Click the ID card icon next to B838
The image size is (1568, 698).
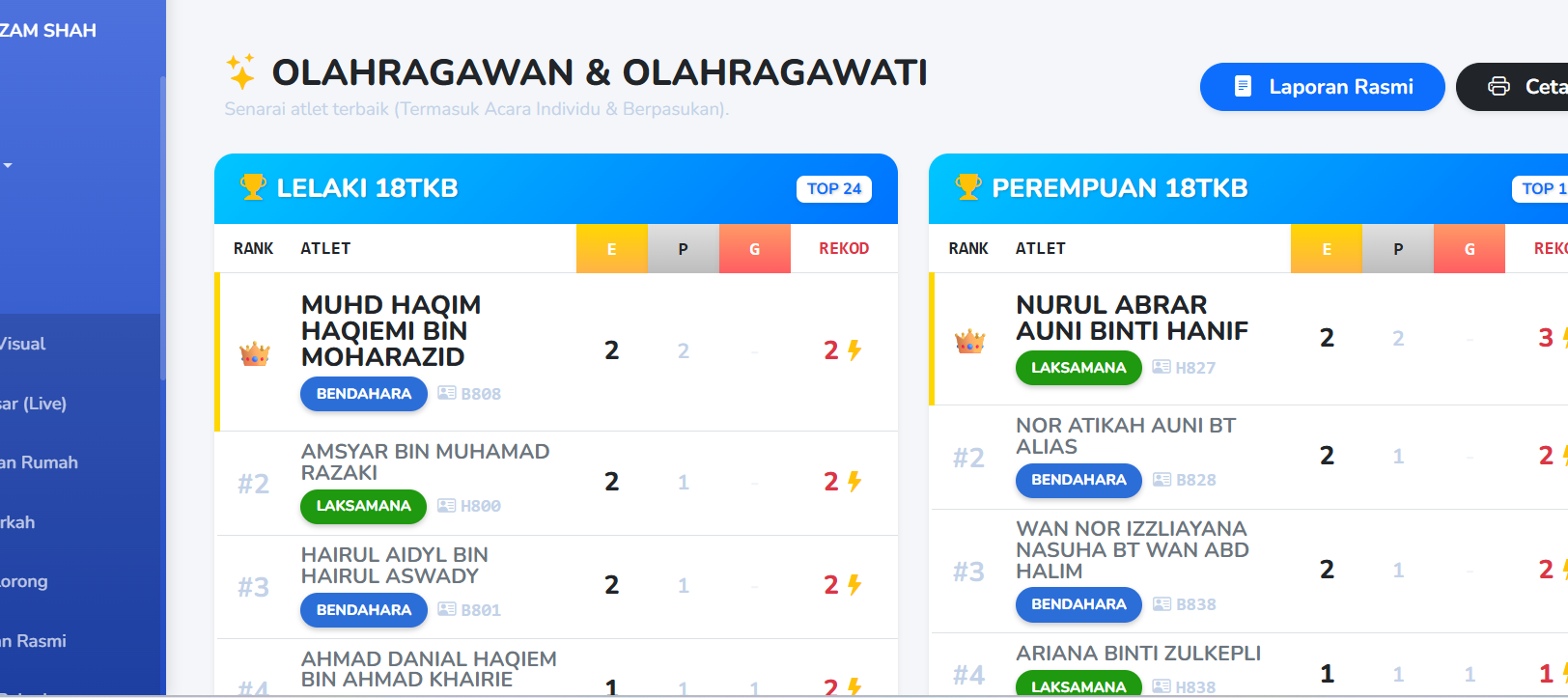tap(1162, 603)
